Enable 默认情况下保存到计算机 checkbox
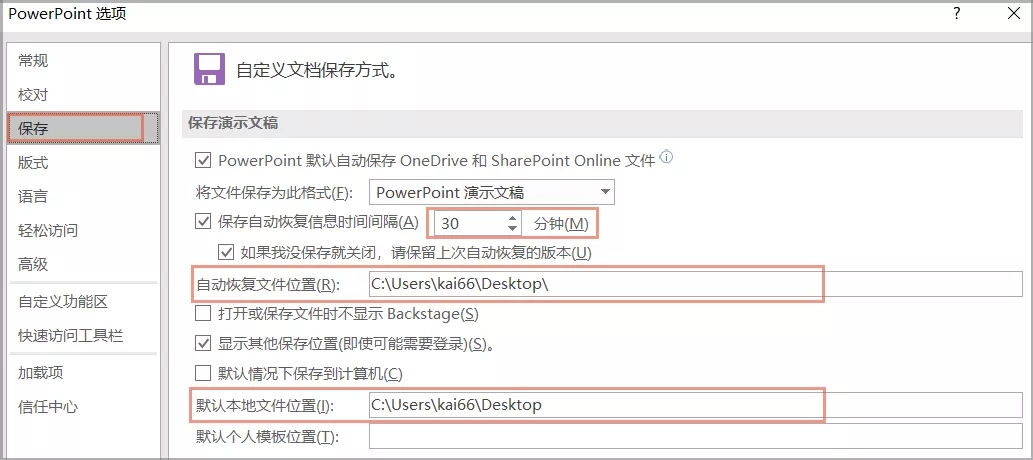This screenshot has height=460, width=1033. tap(203, 374)
